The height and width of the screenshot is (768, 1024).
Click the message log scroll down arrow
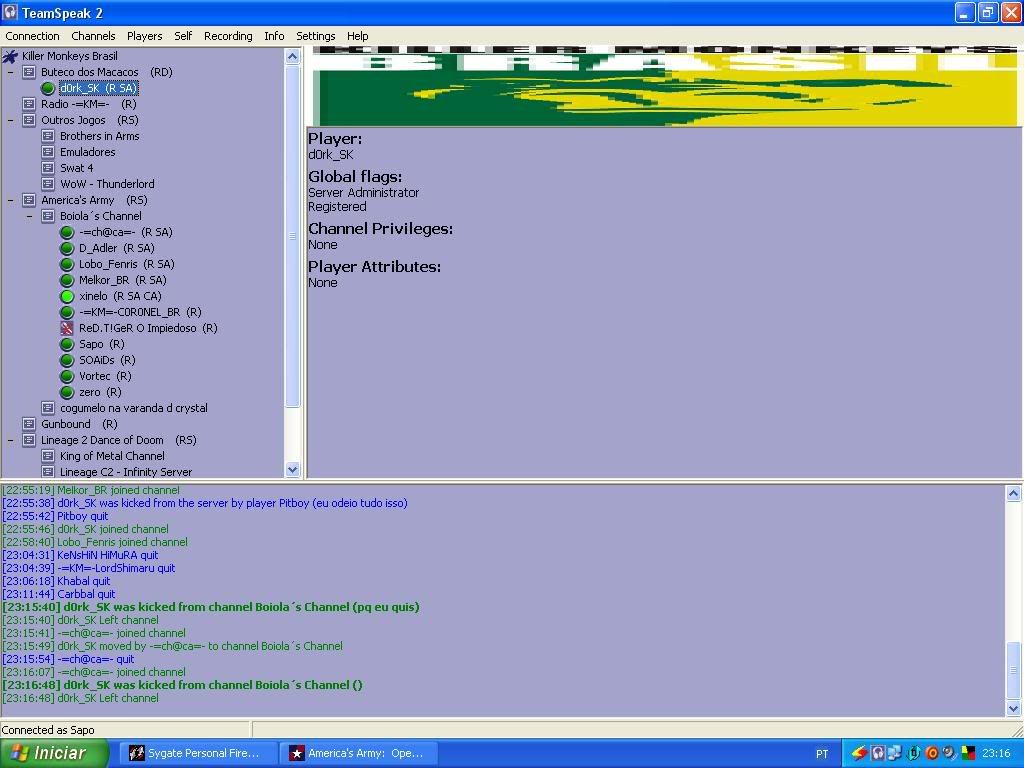tap(1013, 708)
